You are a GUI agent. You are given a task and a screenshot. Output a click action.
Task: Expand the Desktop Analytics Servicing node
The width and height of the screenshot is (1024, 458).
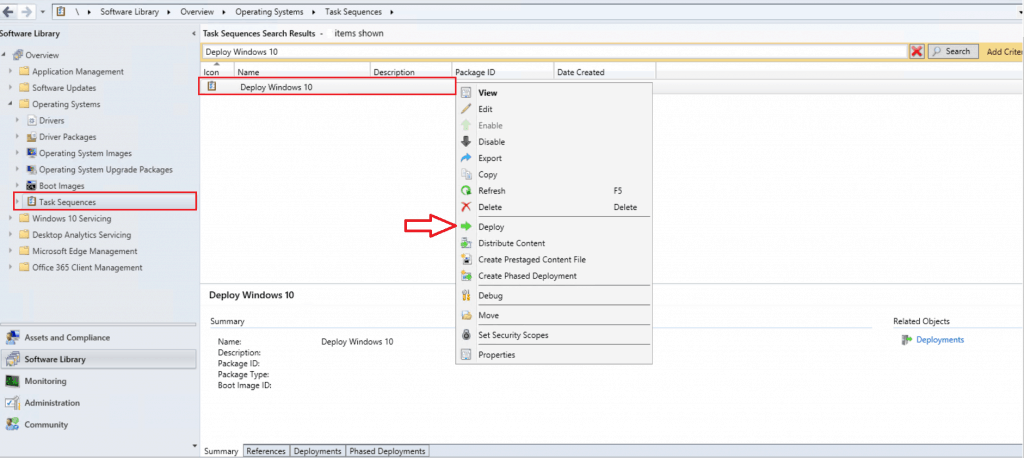pos(10,235)
